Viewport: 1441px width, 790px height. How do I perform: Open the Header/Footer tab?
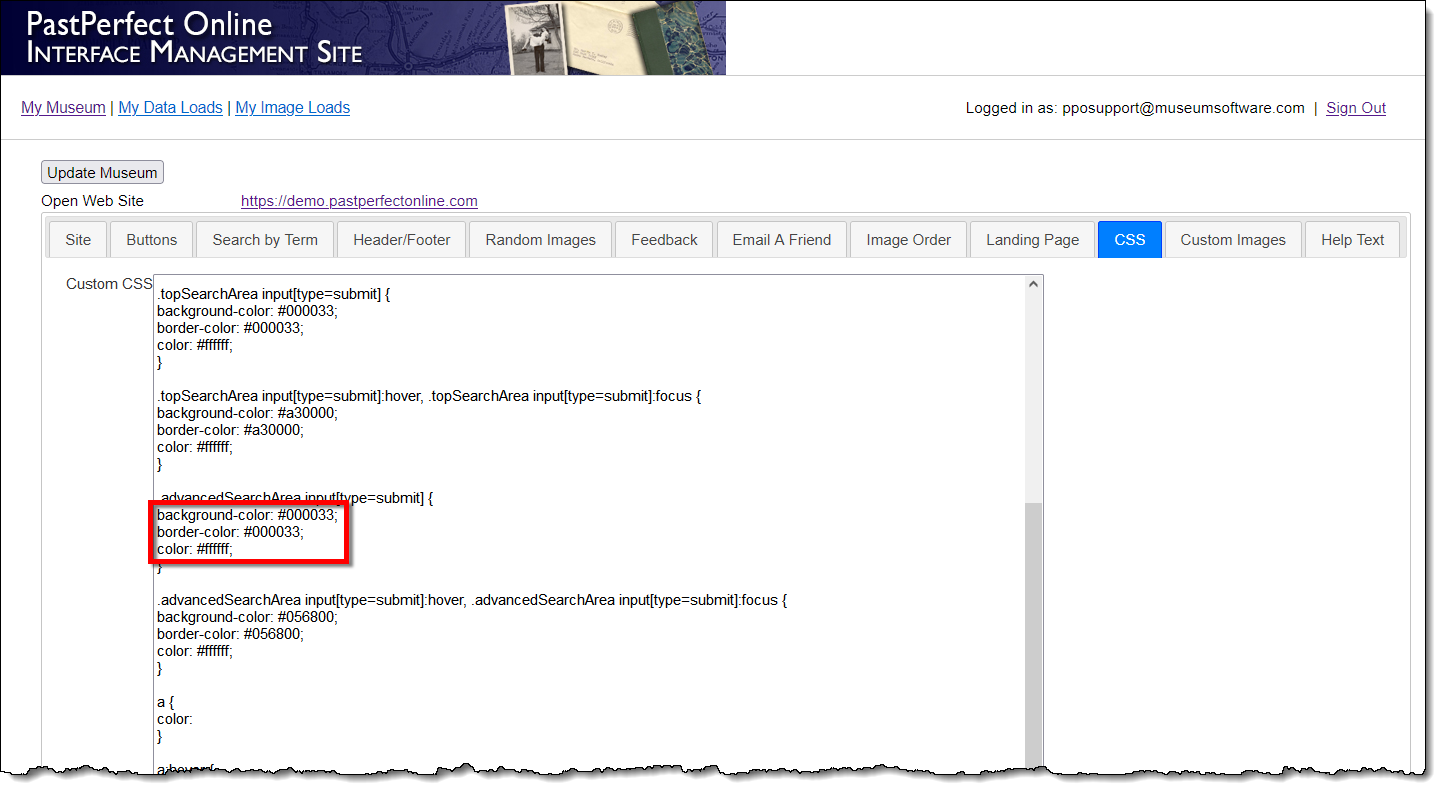[402, 240]
